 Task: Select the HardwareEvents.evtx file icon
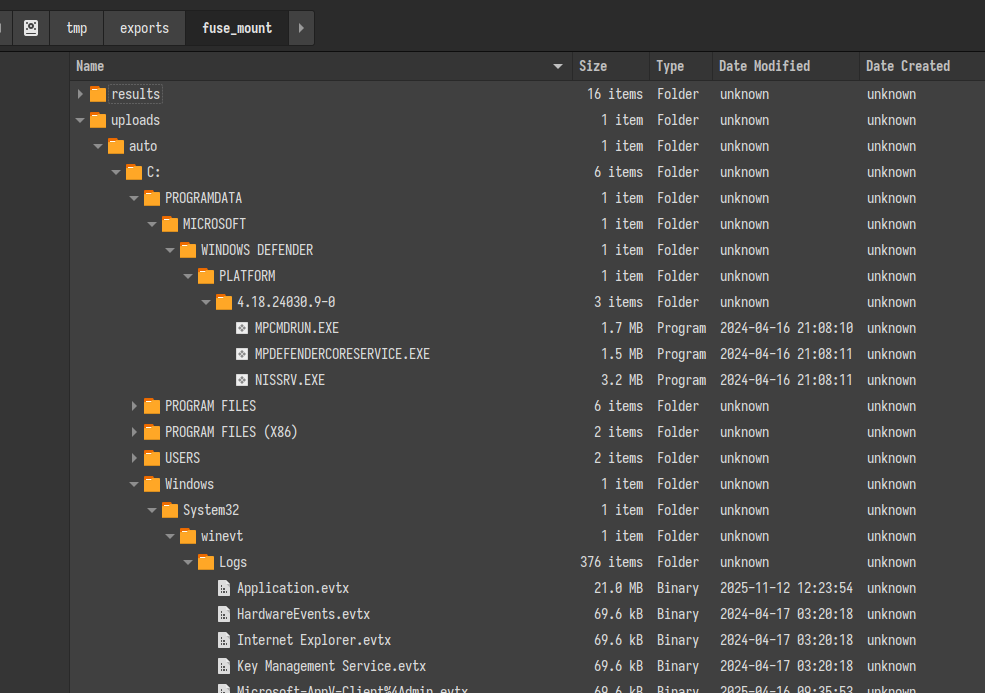point(223,614)
